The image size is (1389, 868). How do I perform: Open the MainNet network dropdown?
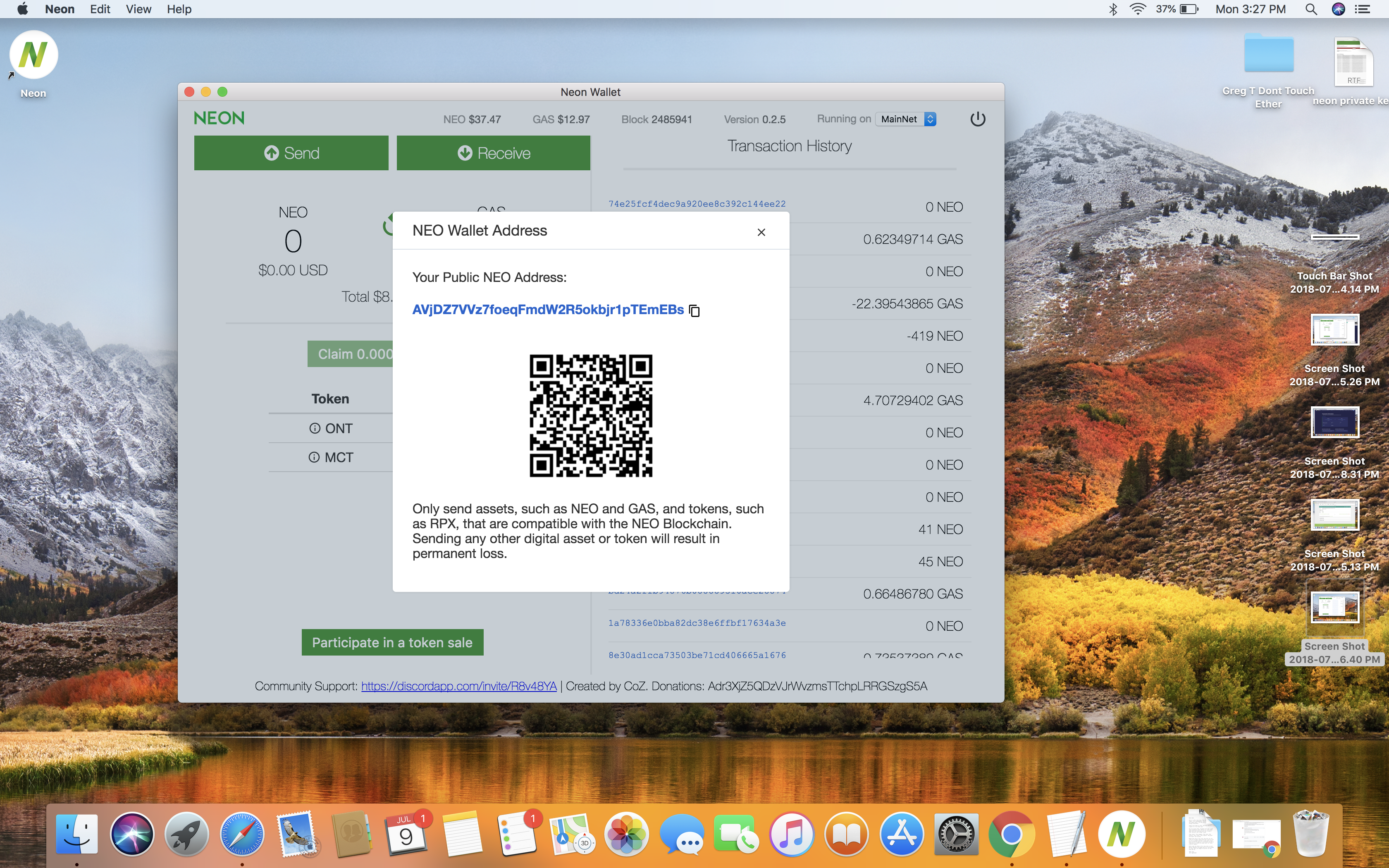coord(906,119)
